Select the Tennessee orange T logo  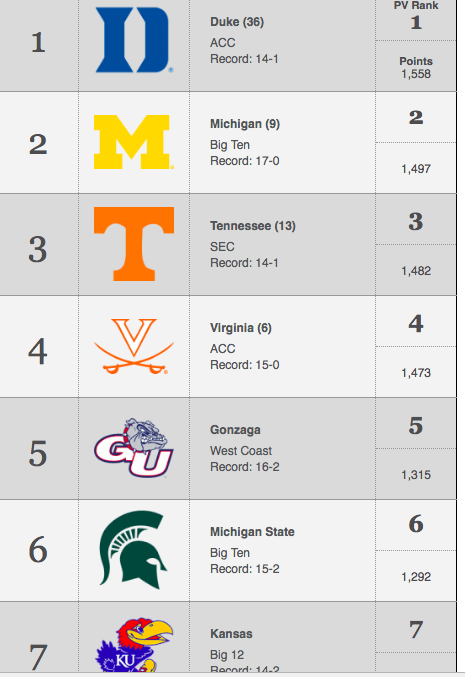coord(134,244)
